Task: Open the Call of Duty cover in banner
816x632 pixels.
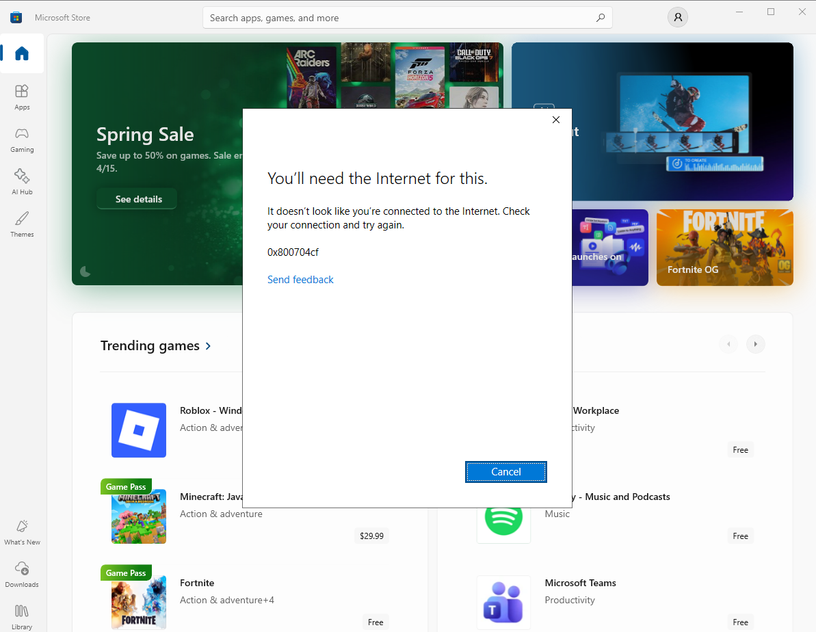Action: 474,64
